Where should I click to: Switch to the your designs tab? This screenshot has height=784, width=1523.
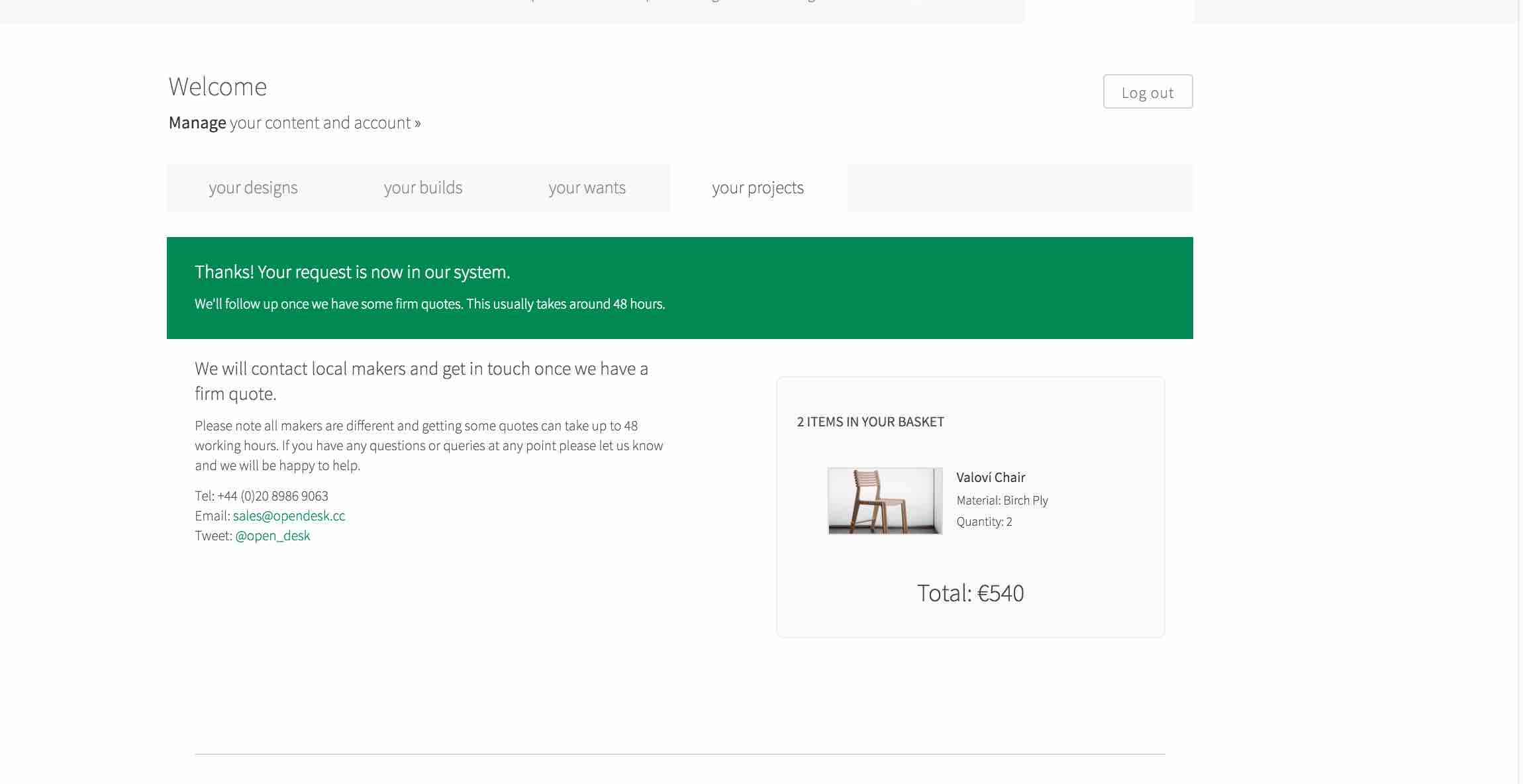[x=253, y=188]
